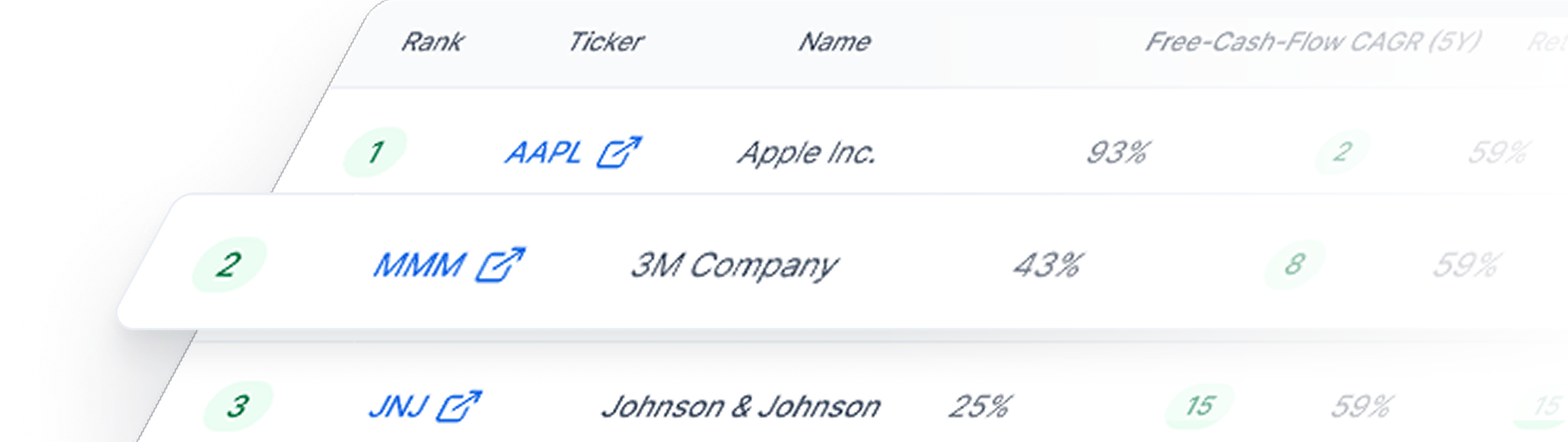This screenshot has height=442, width=1568.
Task: Click the green rank 1 badge
Action: (375, 152)
